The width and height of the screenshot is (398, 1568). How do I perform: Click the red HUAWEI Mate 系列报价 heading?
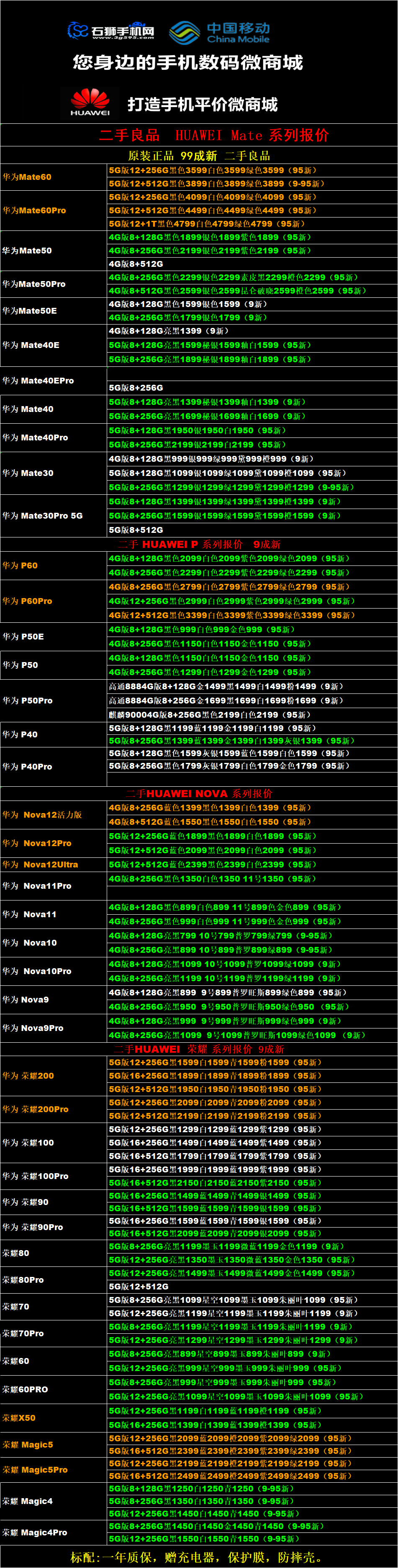click(214, 135)
